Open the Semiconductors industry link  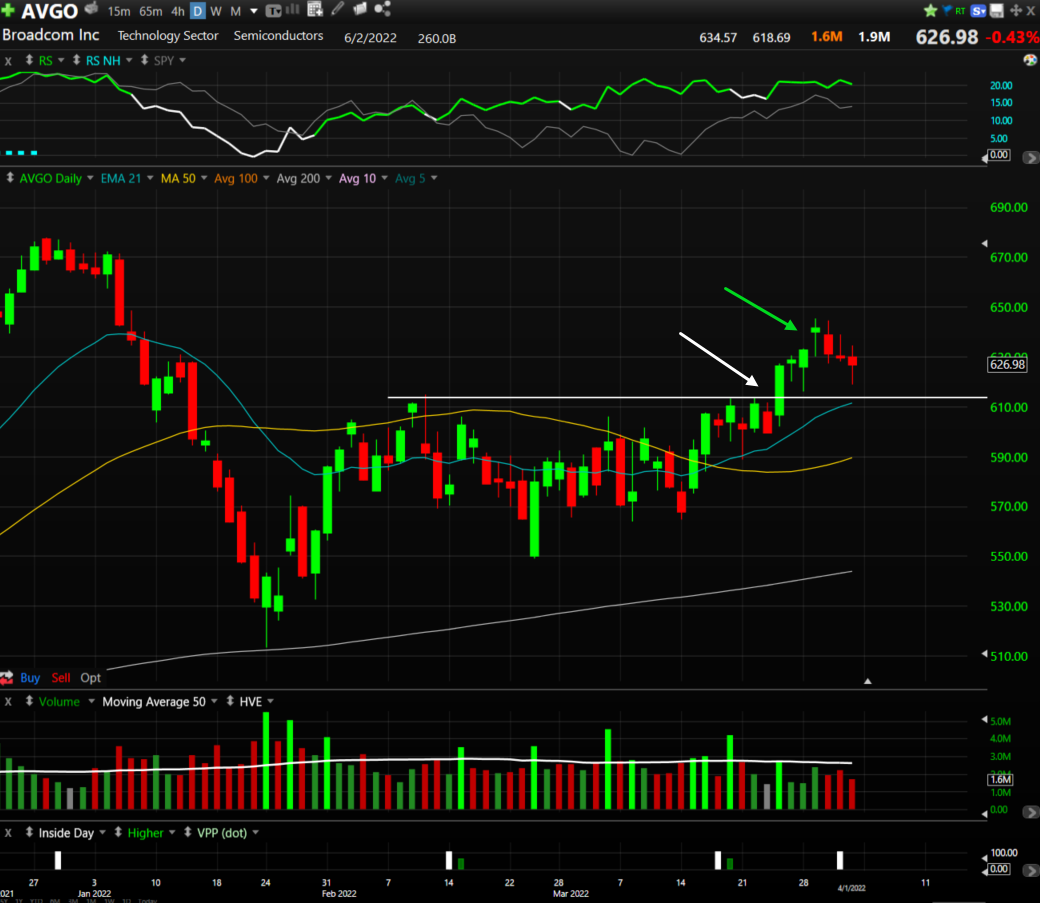(x=279, y=35)
